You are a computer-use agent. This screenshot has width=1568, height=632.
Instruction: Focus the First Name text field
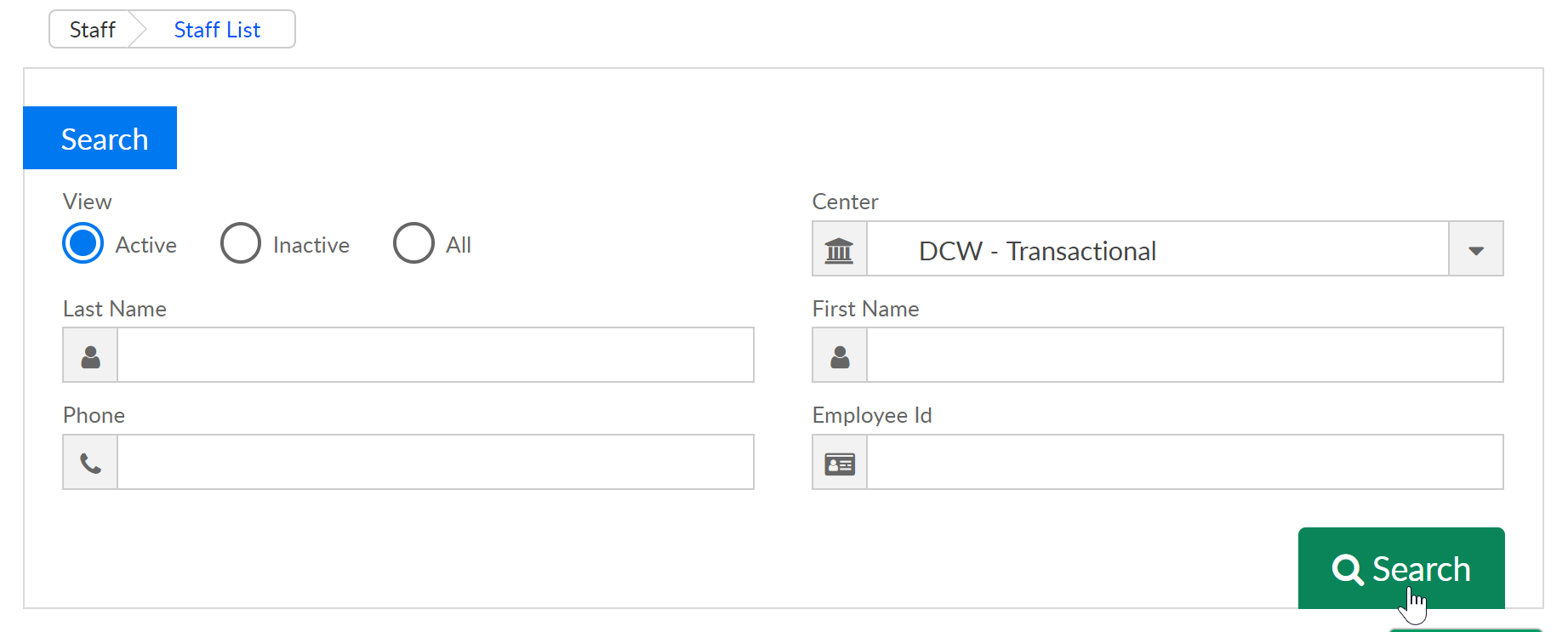click(x=1185, y=355)
